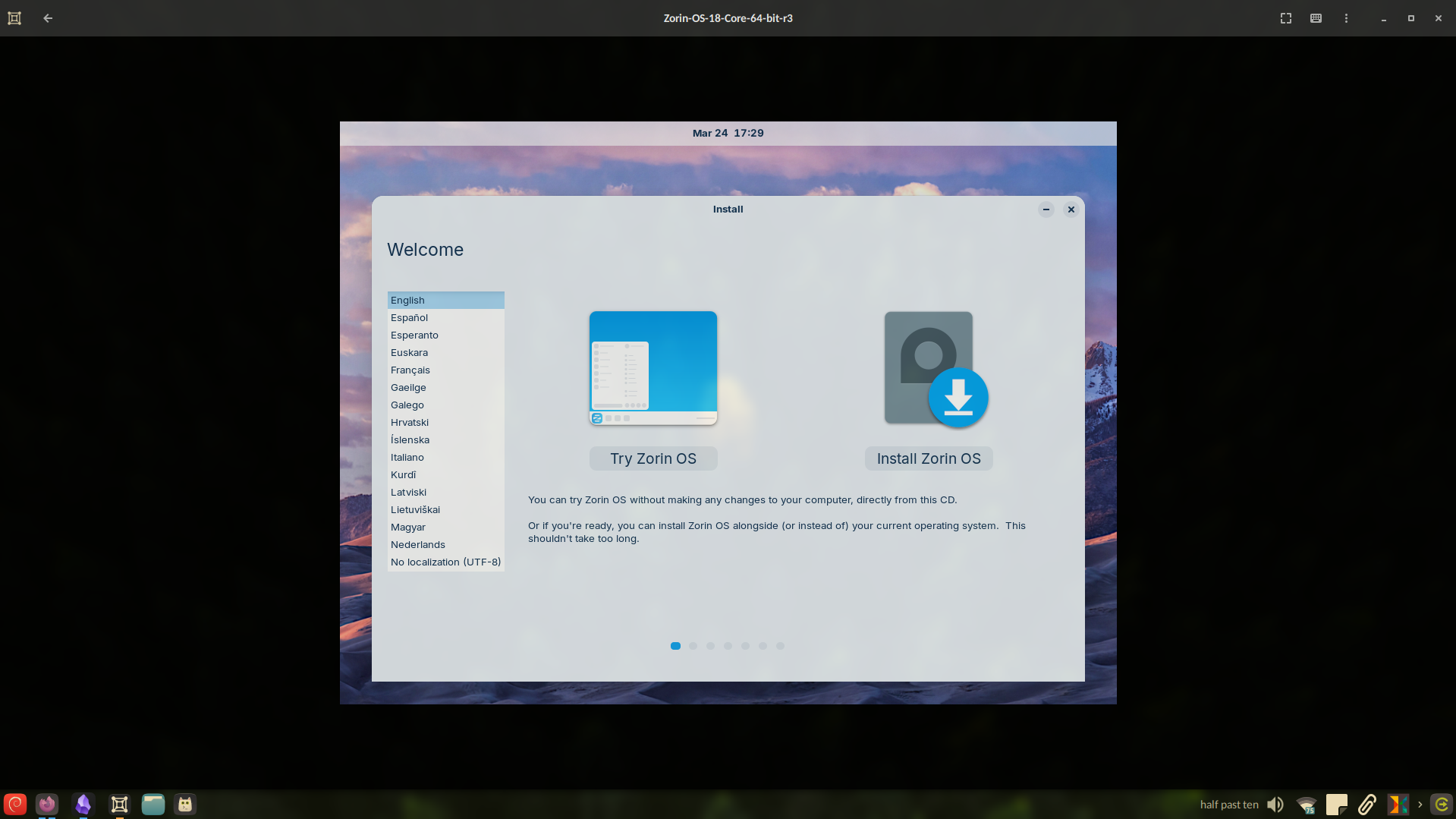Select Français in the language list

pyautogui.click(x=446, y=370)
